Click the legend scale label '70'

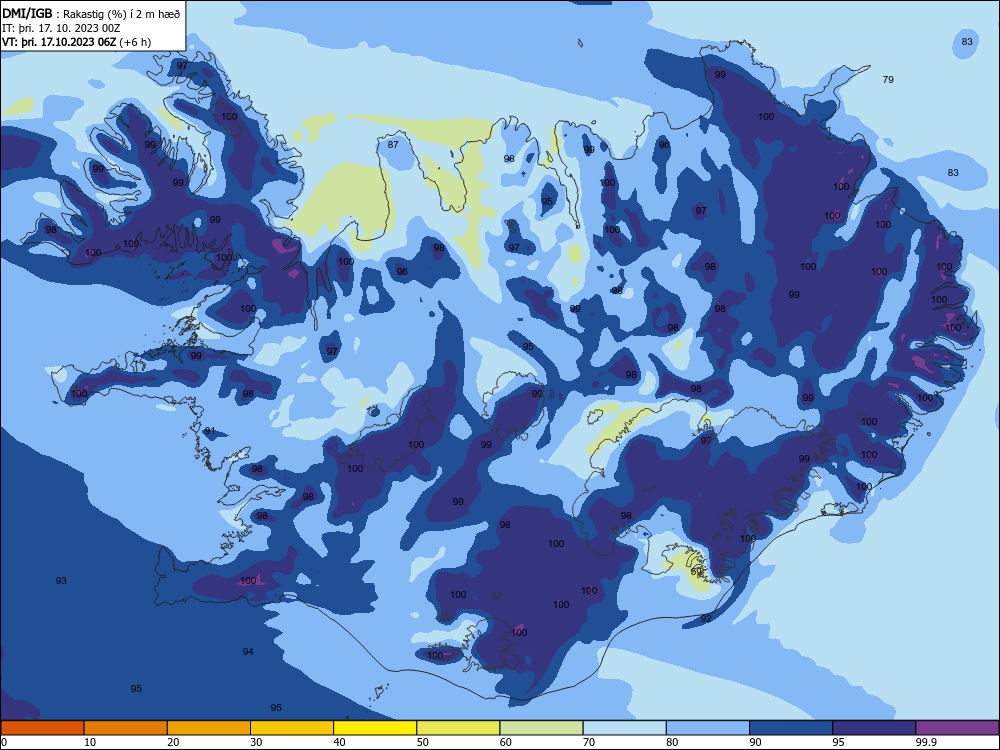point(589,742)
